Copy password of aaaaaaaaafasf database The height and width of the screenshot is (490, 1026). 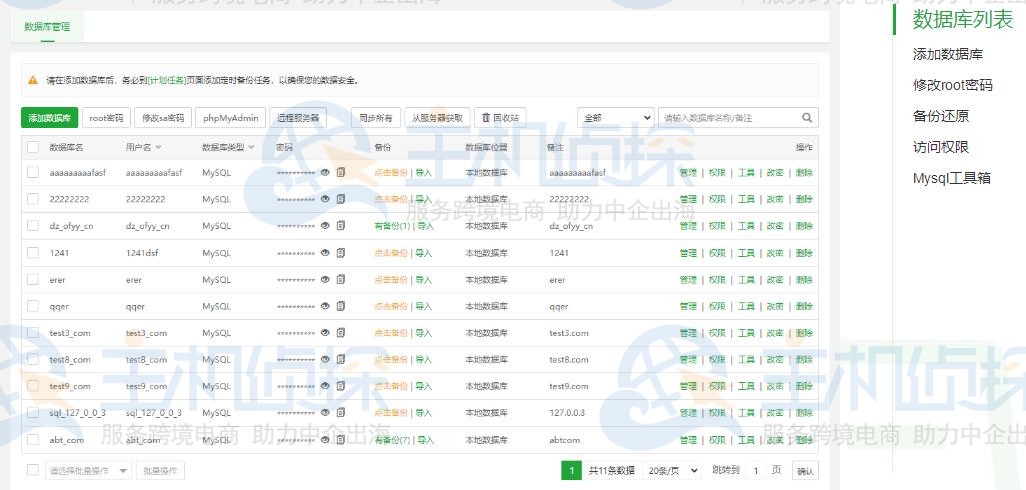340,172
